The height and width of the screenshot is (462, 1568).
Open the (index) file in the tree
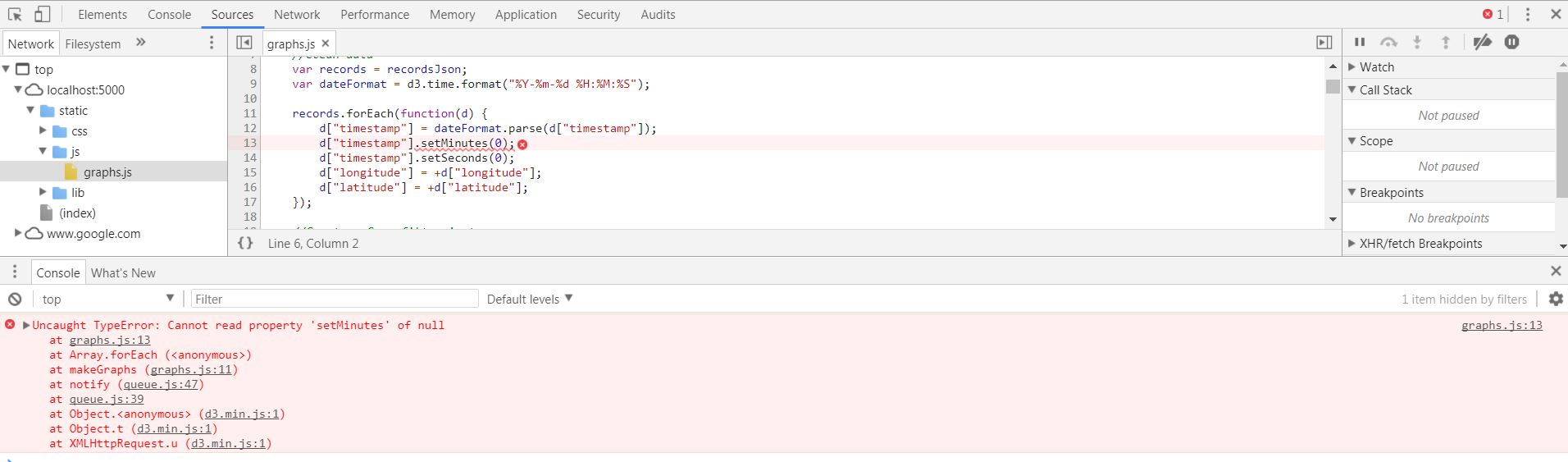[x=77, y=213]
